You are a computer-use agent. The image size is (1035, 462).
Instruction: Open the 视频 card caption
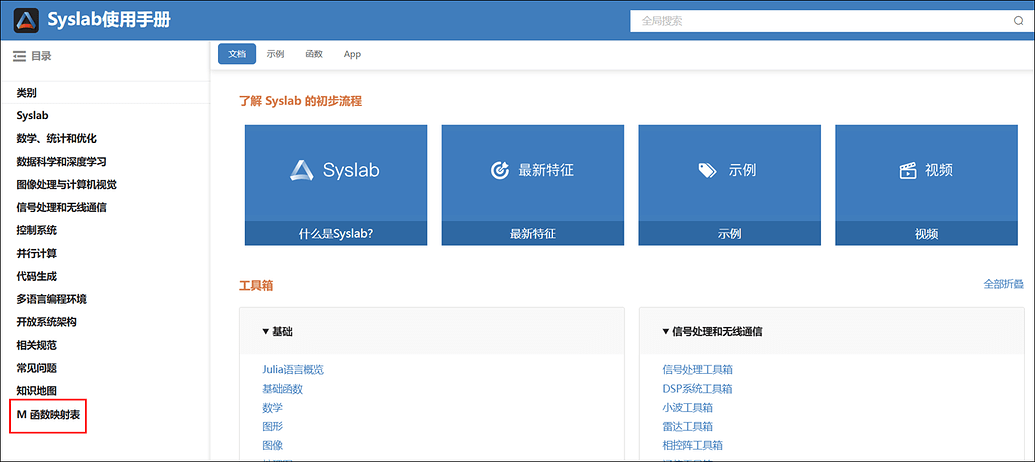click(927, 234)
